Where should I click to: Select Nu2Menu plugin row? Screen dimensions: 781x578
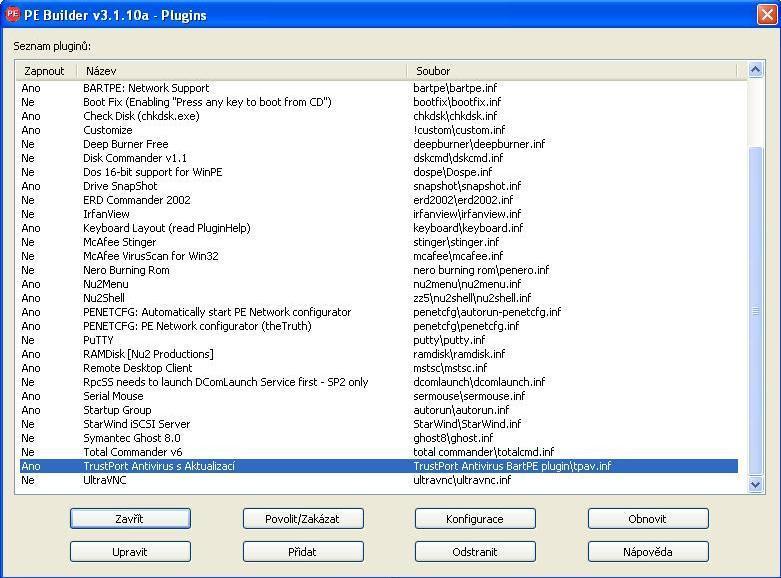(x=379, y=284)
